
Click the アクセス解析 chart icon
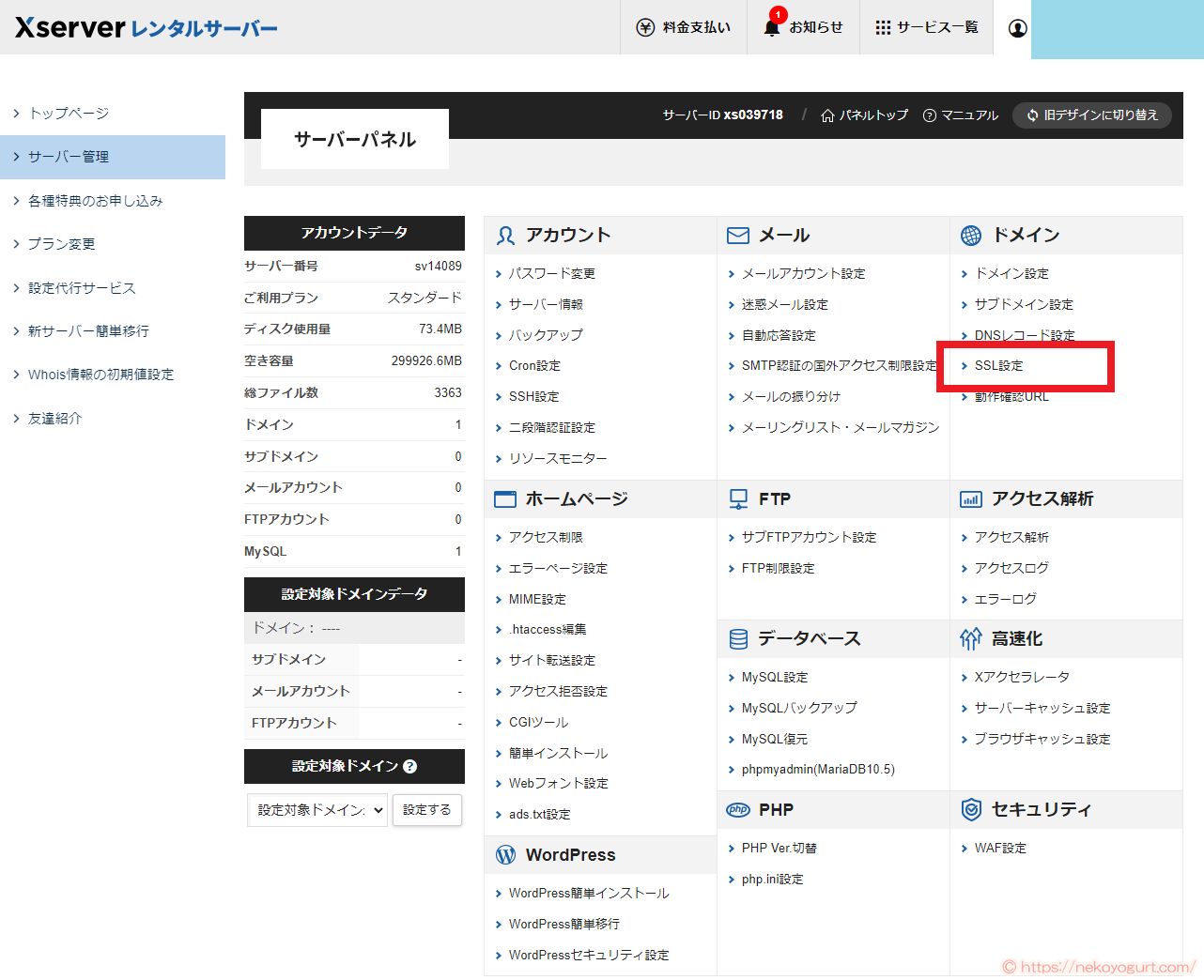coord(971,498)
